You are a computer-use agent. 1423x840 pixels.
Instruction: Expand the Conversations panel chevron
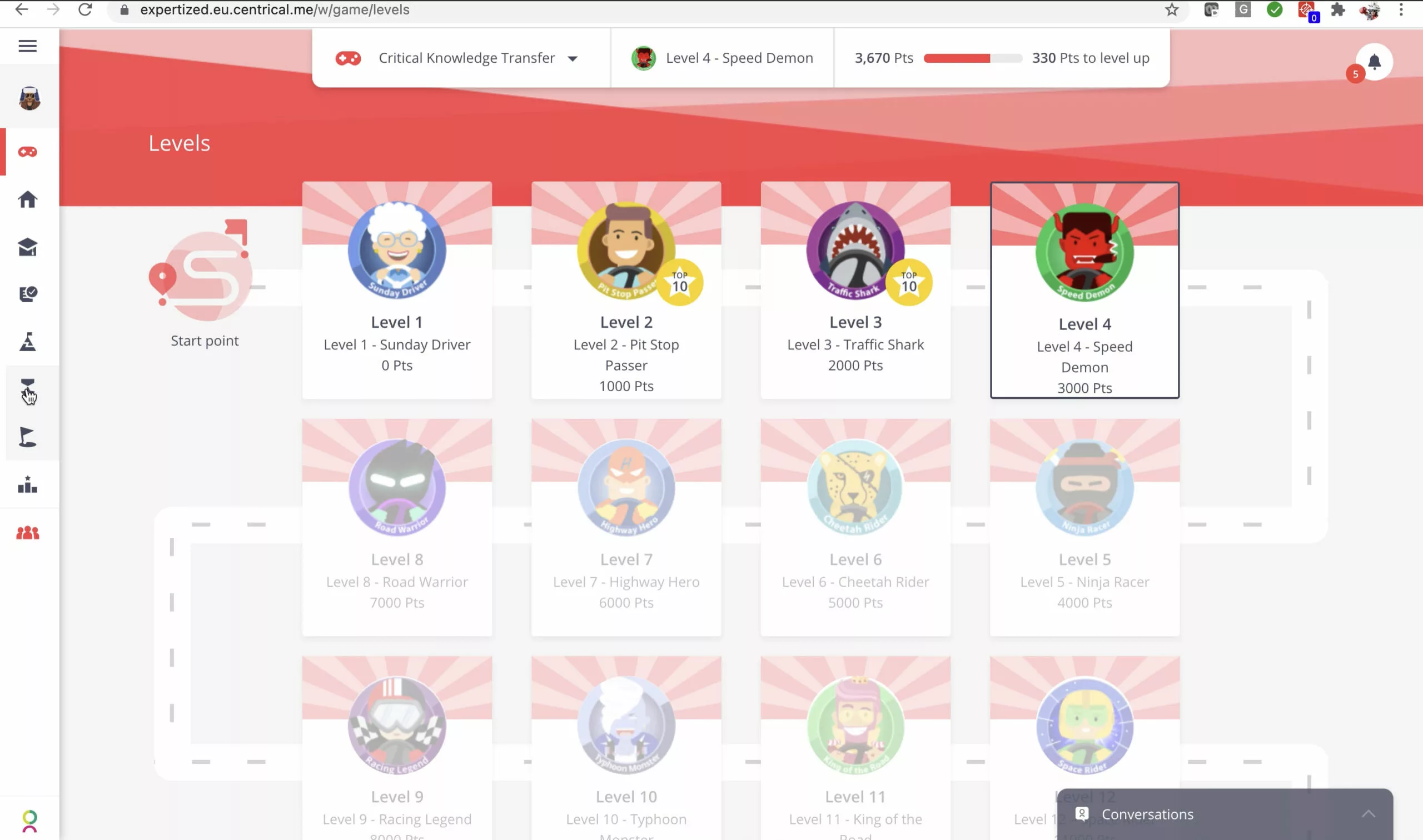(1368, 813)
